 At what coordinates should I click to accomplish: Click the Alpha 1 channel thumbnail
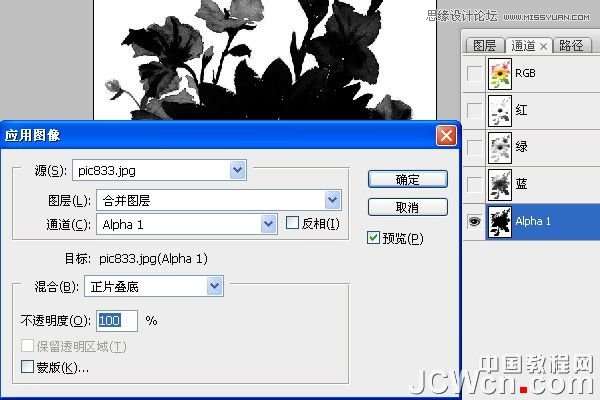pyautogui.click(x=500, y=222)
